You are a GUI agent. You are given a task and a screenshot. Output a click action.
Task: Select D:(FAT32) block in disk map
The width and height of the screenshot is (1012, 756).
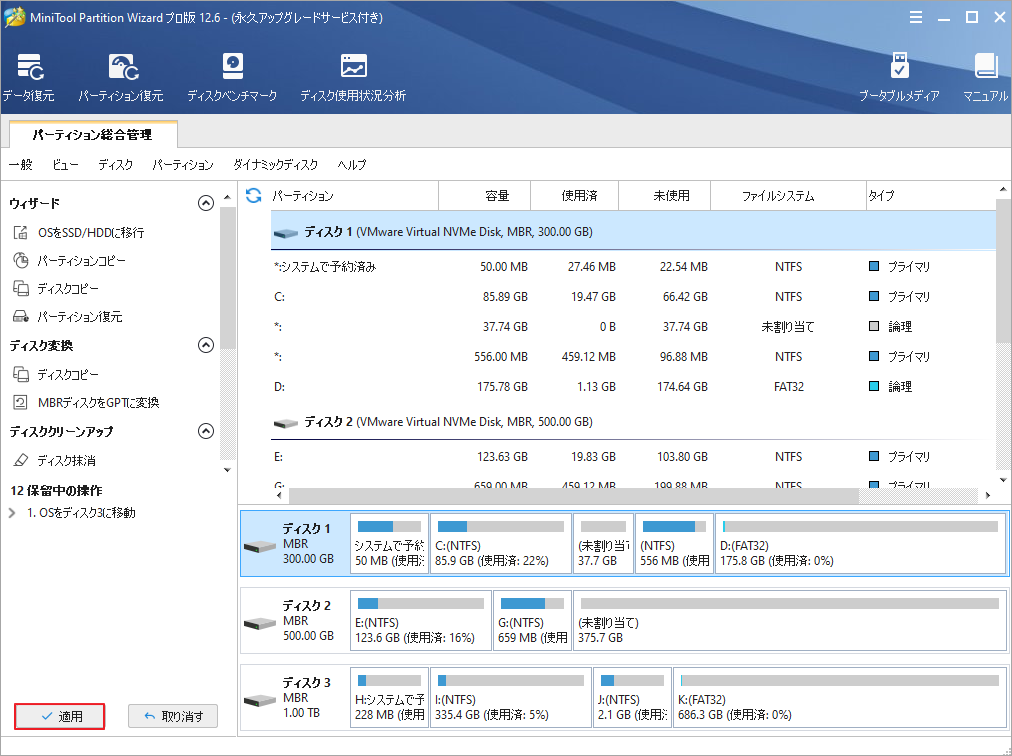pyautogui.click(x=860, y=544)
